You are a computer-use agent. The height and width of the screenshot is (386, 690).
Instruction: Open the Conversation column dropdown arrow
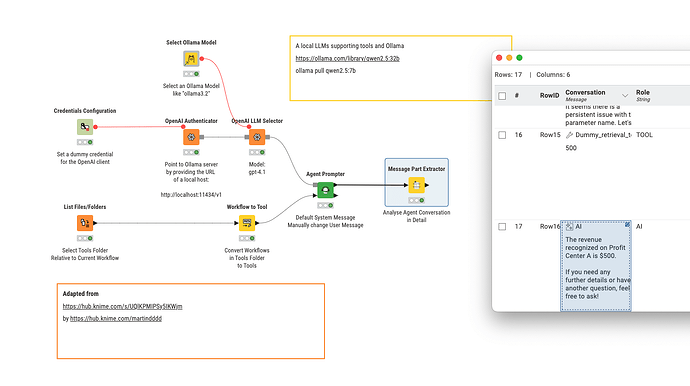coord(625,96)
